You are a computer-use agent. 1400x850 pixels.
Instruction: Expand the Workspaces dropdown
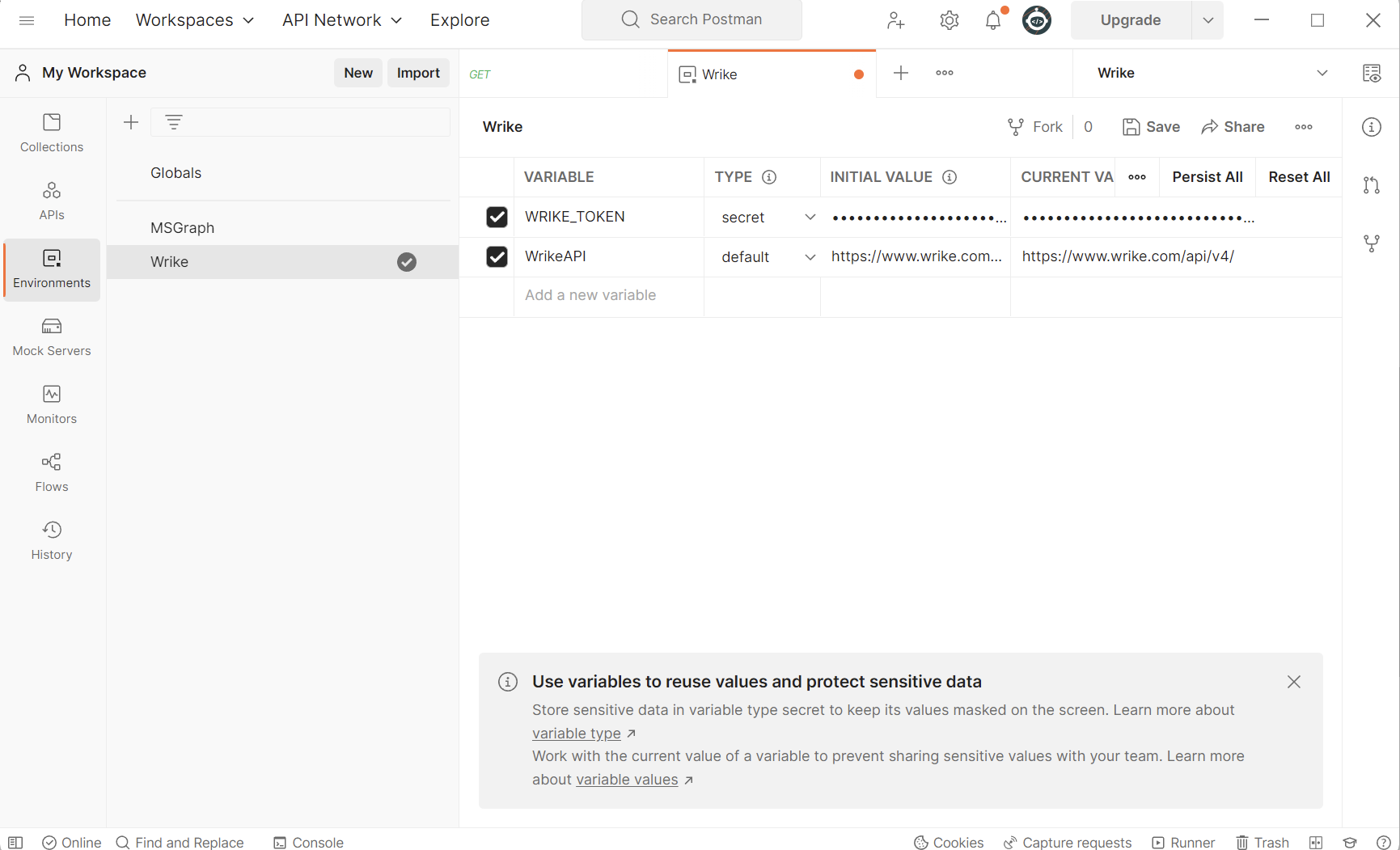[x=195, y=20]
